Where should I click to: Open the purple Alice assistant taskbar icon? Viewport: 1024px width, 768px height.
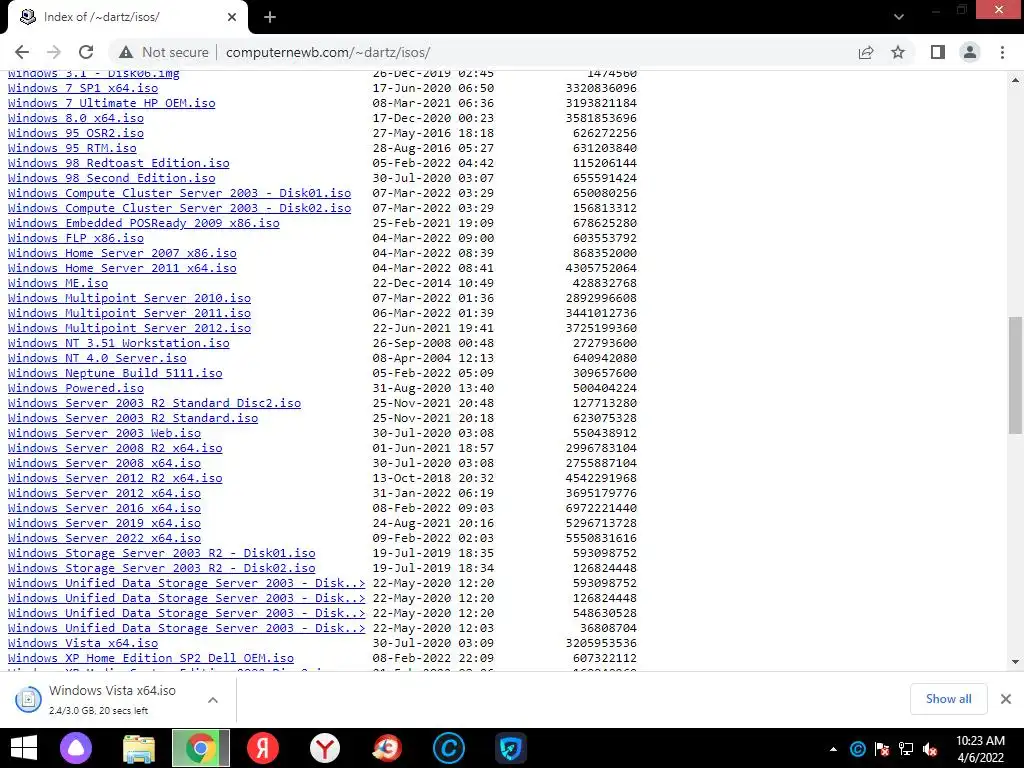(x=76, y=748)
